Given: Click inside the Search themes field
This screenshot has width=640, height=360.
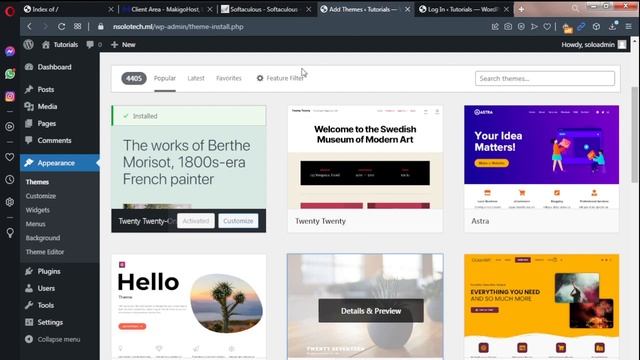Looking at the screenshot, I should (x=545, y=78).
